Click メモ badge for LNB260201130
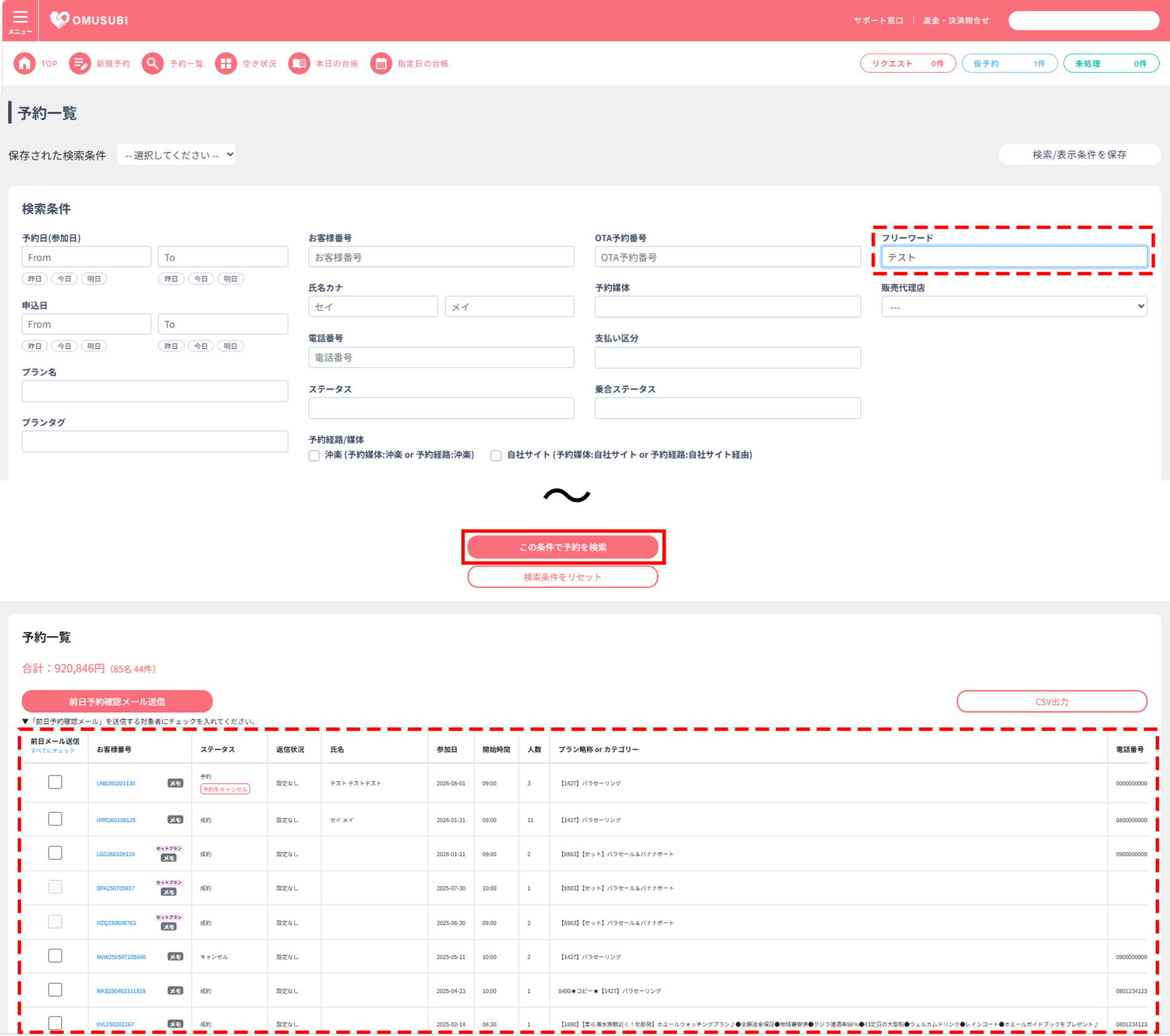This screenshot has height=1036, width=1170. point(175,784)
